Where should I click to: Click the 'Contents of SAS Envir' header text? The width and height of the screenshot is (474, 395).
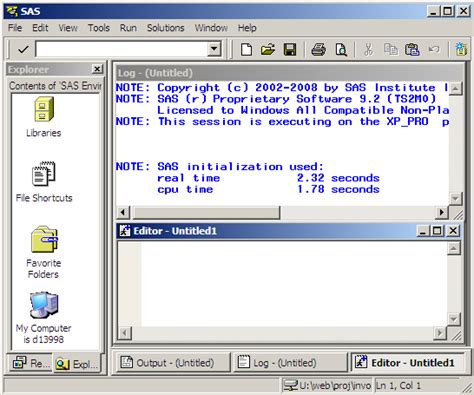click(55, 86)
